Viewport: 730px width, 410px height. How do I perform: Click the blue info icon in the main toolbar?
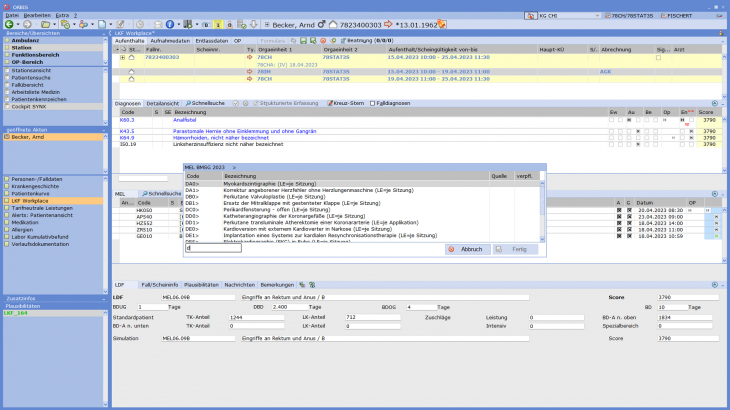click(x=169, y=23)
